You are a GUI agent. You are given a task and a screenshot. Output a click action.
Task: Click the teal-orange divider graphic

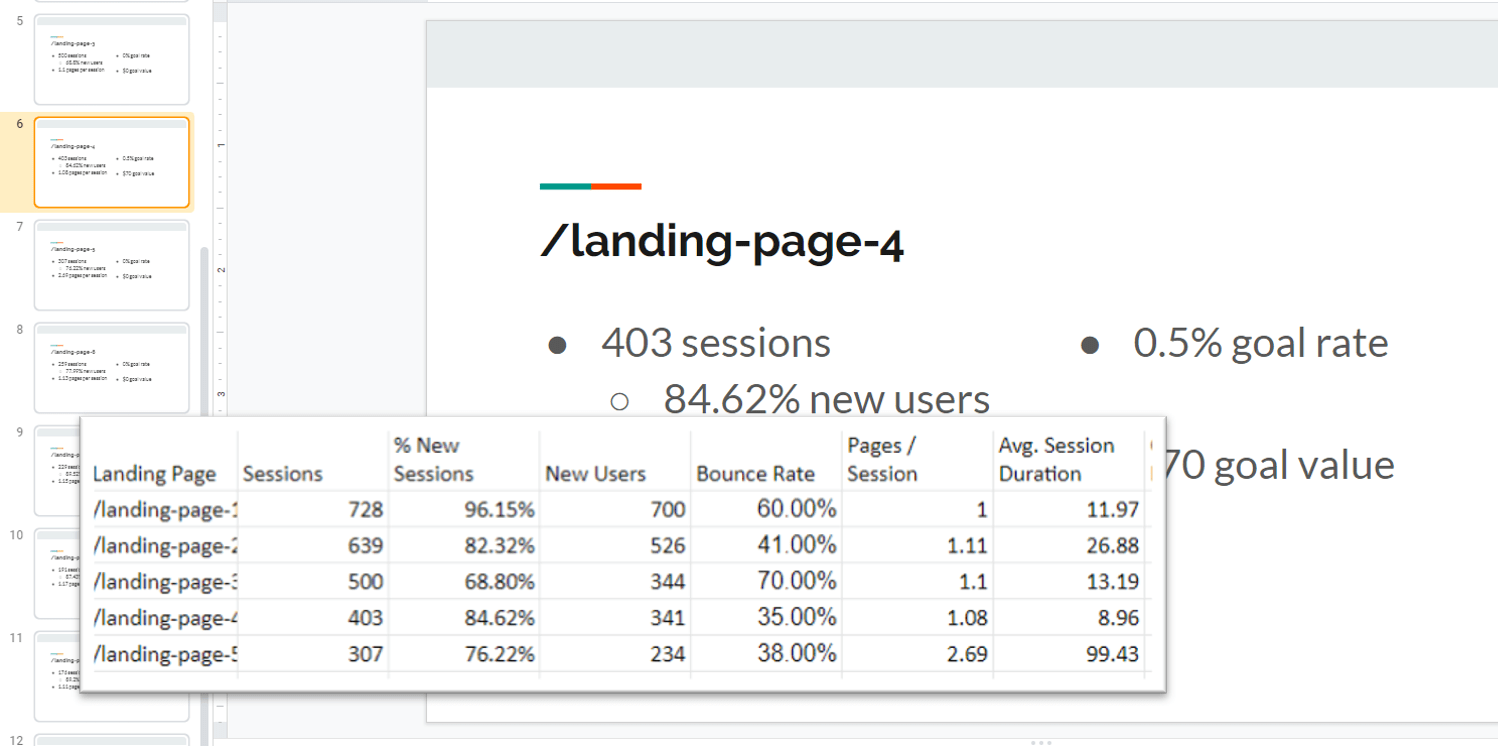click(x=590, y=185)
